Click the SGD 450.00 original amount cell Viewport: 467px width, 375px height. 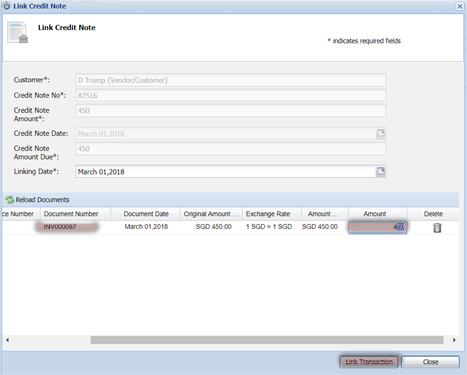pyautogui.click(x=213, y=227)
